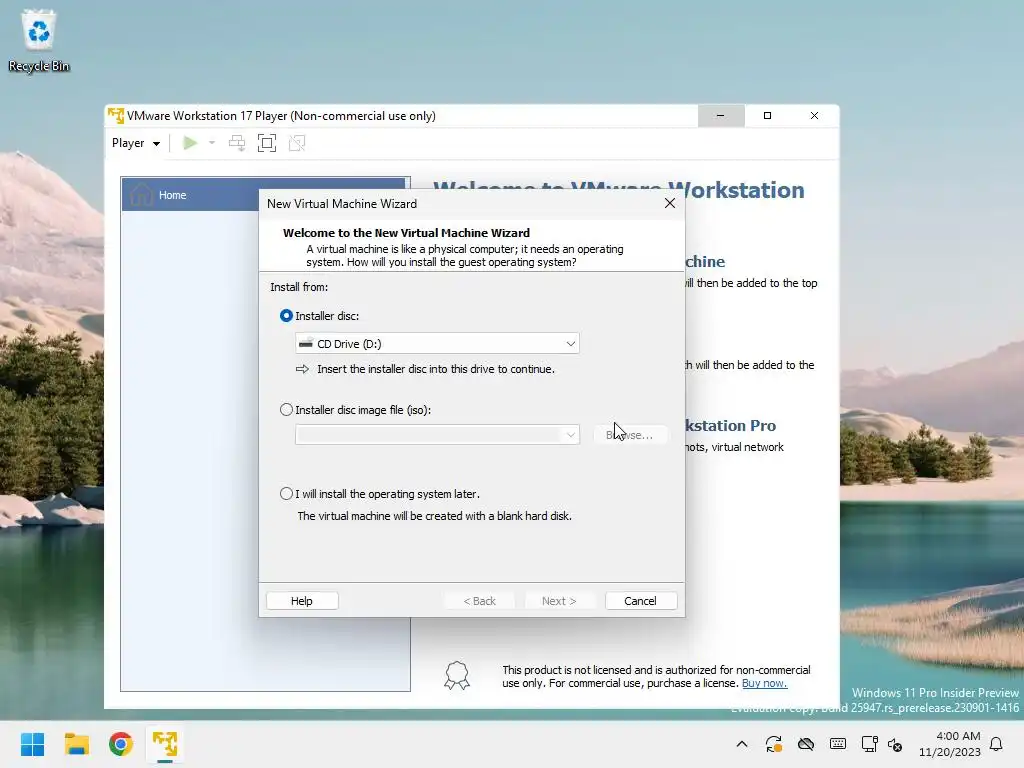
Task: Choose I will install the operating system later
Action: tap(286, 494)
